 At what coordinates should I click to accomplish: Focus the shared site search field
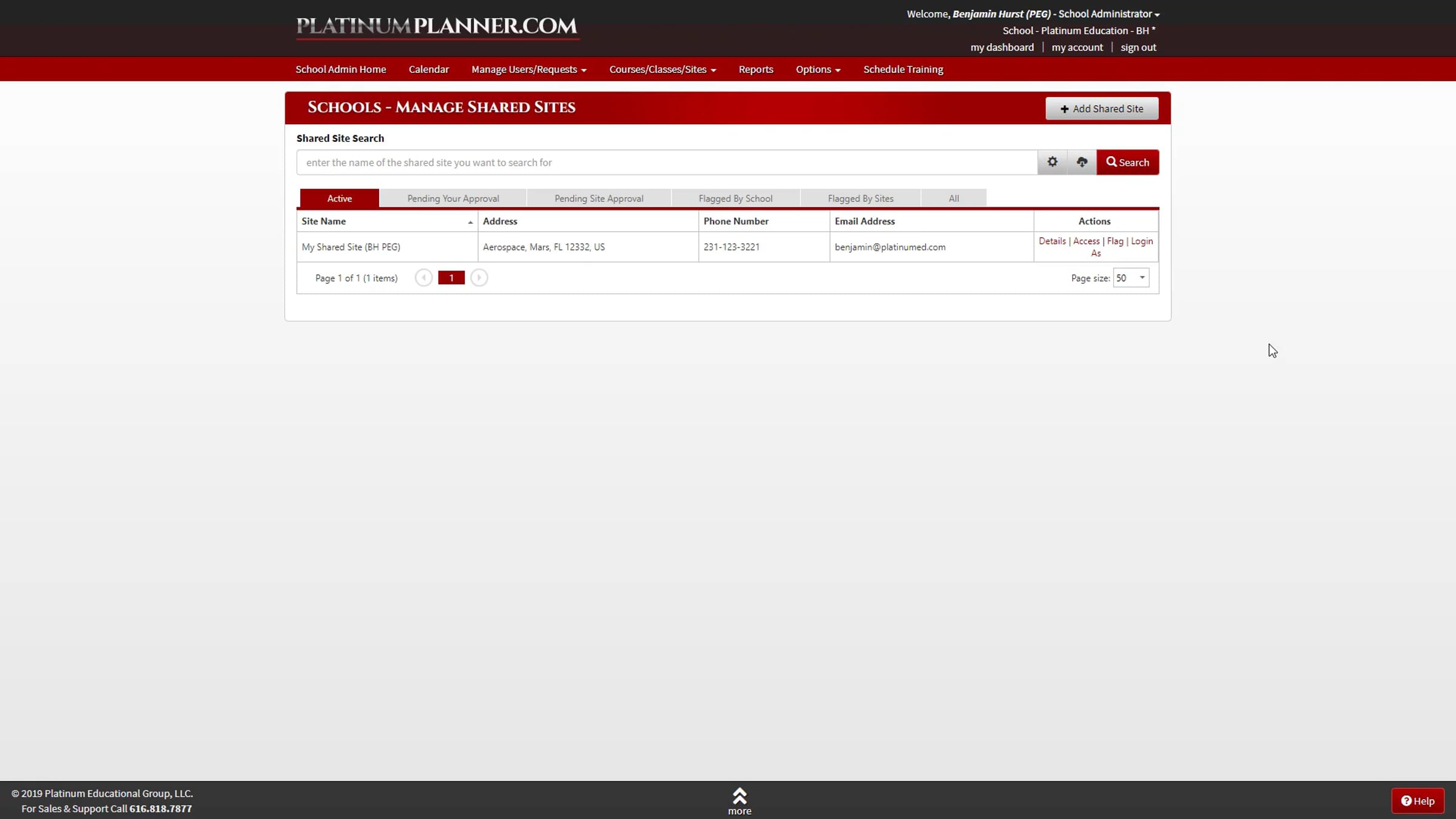(x=666, y=162)
